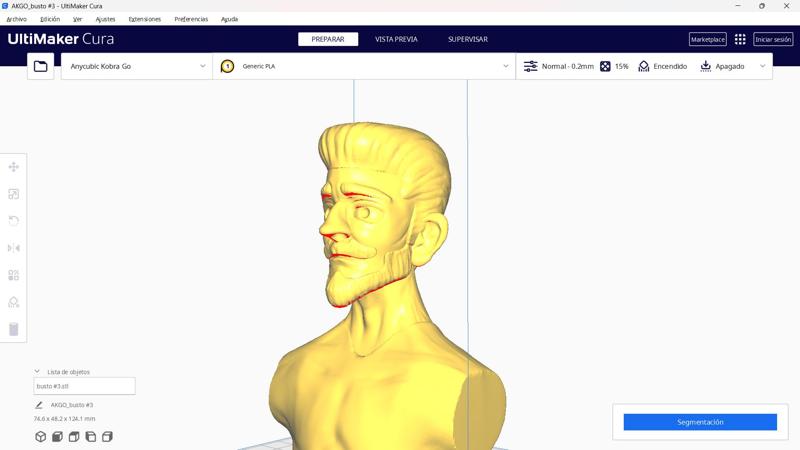Open the Ajustes menu
The width and height of the screenshot is (800, 450).
(106, 19)
